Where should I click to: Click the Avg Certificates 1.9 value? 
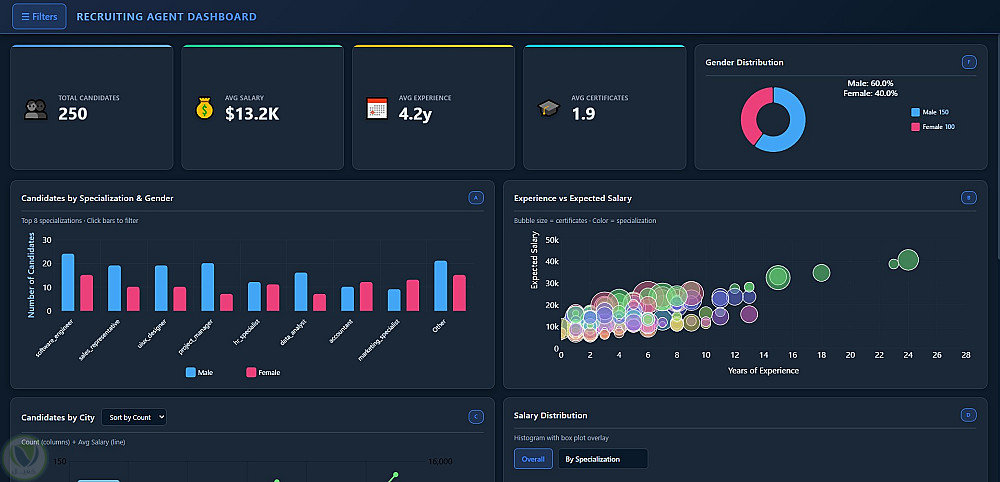tap(584, 114)
